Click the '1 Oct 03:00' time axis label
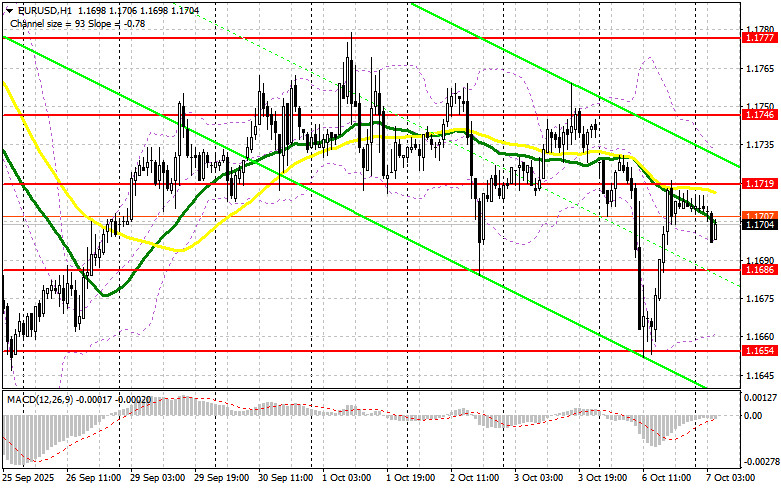781x489 pixels. click(347, 478)
